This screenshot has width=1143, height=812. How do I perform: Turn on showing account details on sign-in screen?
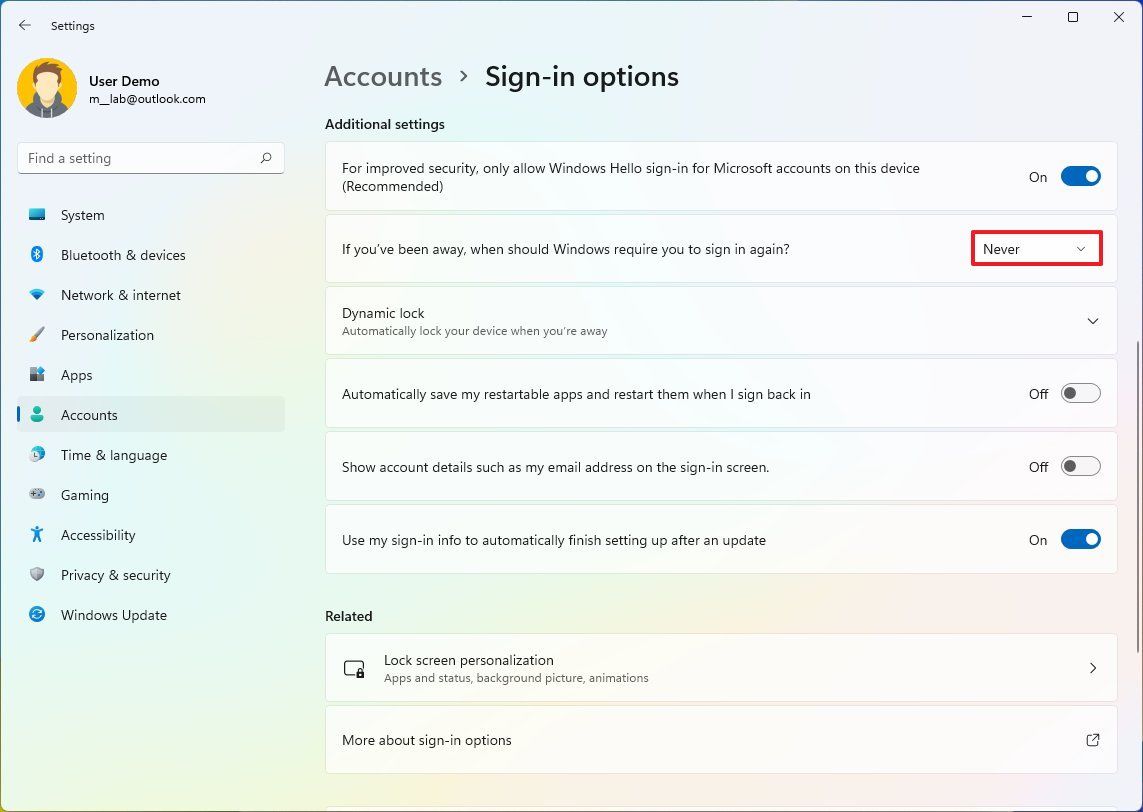(x=1080, y=466)
